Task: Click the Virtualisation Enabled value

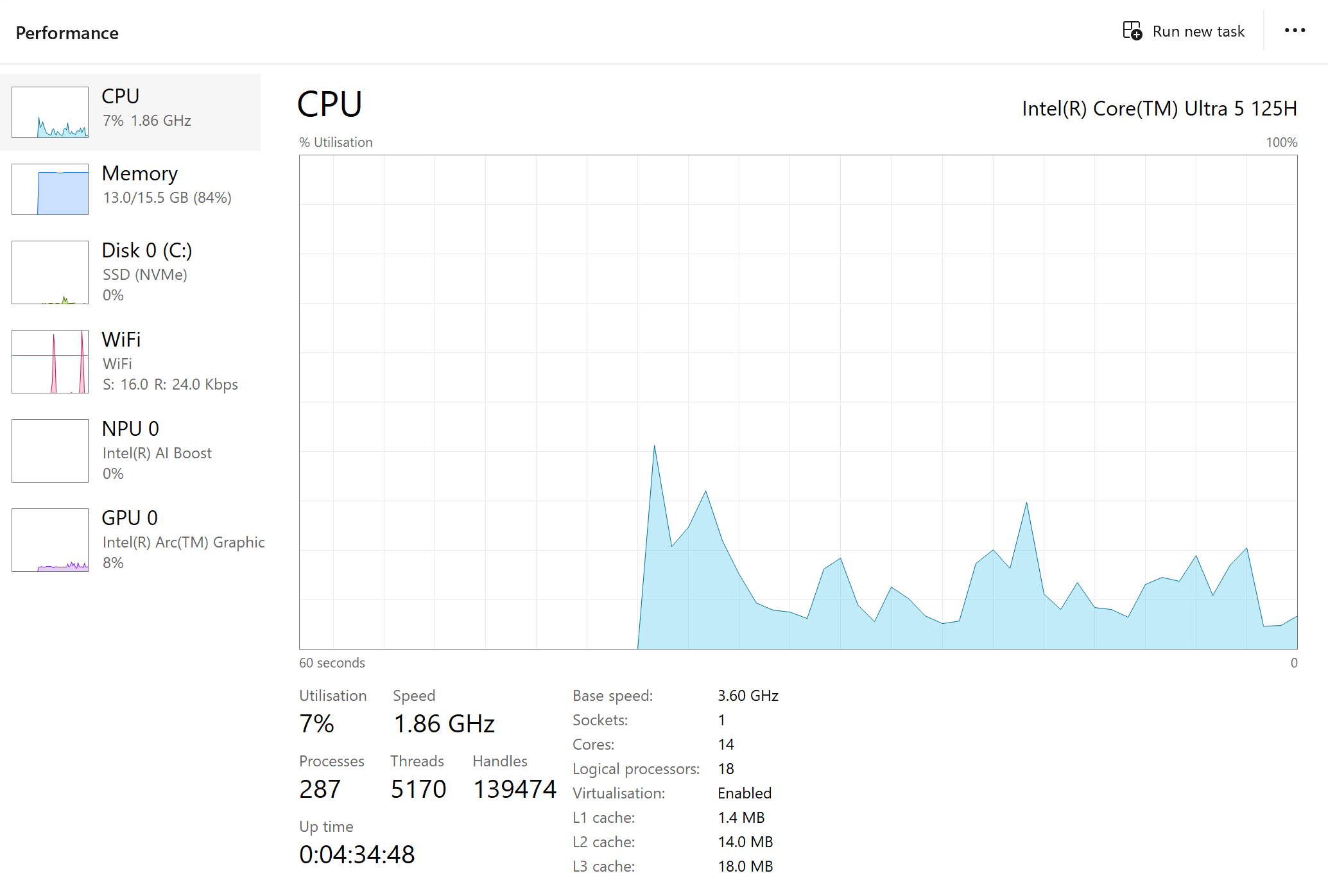Action: 745,793
